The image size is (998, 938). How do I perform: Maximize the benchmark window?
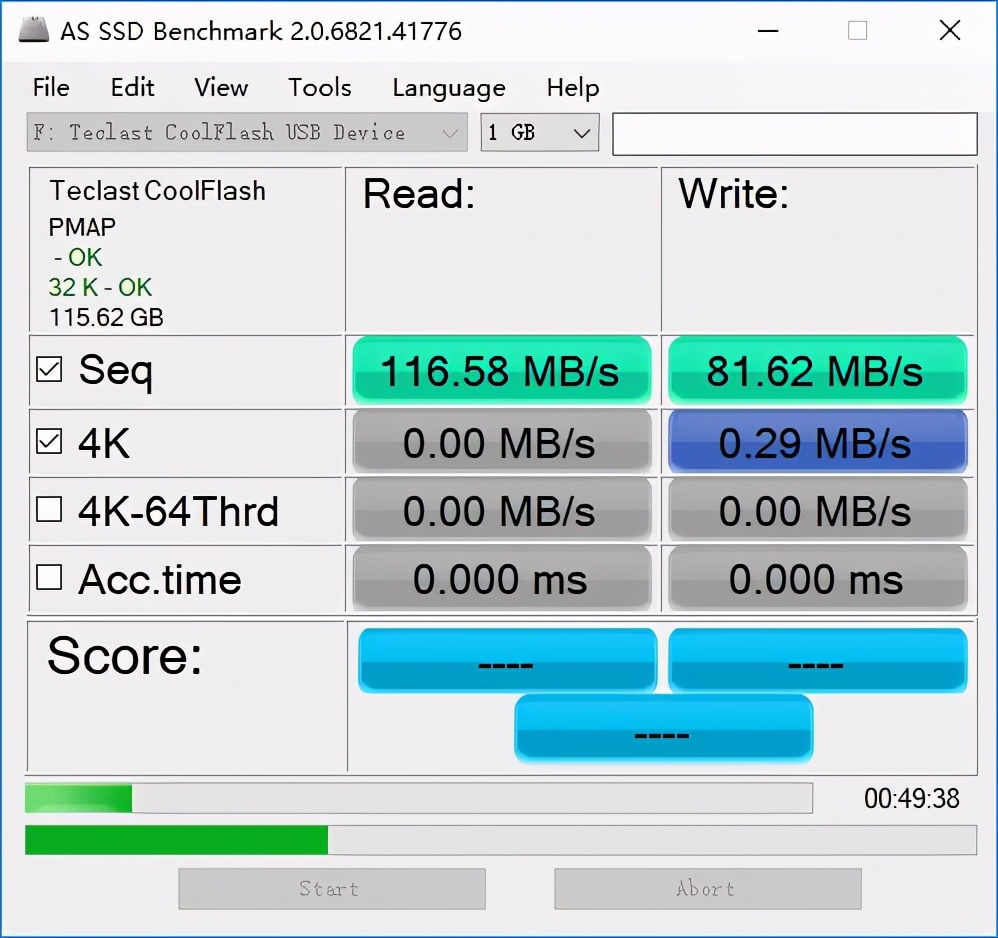point(857,30)
